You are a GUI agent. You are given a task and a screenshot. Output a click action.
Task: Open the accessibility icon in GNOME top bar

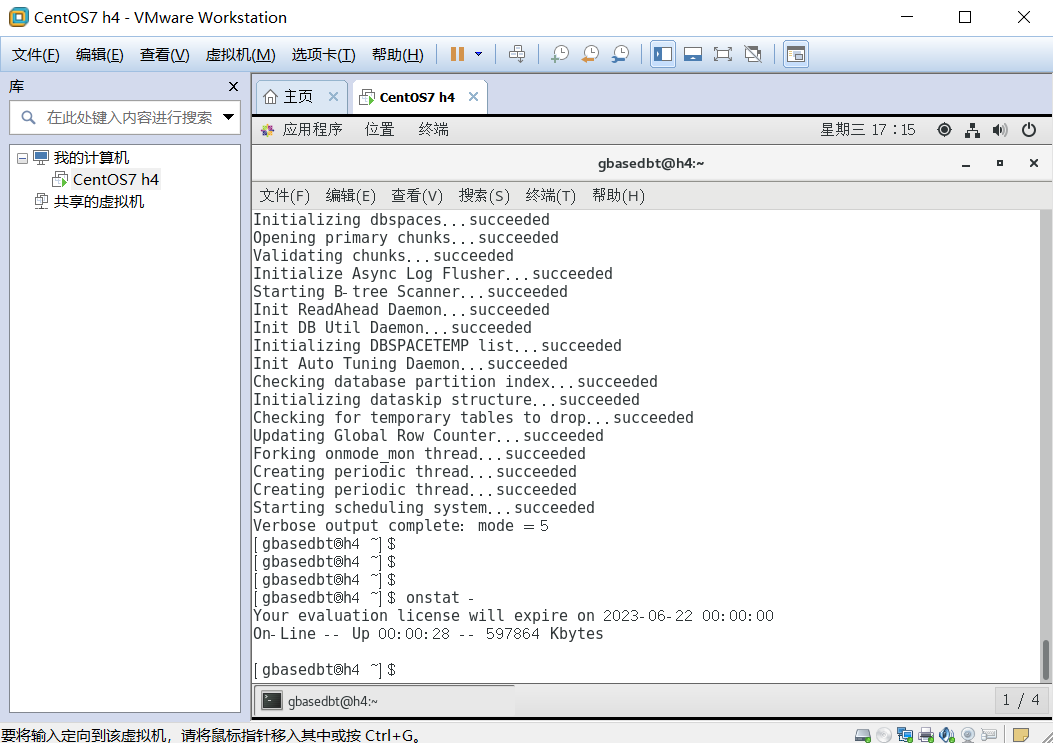tap(944, 130)
